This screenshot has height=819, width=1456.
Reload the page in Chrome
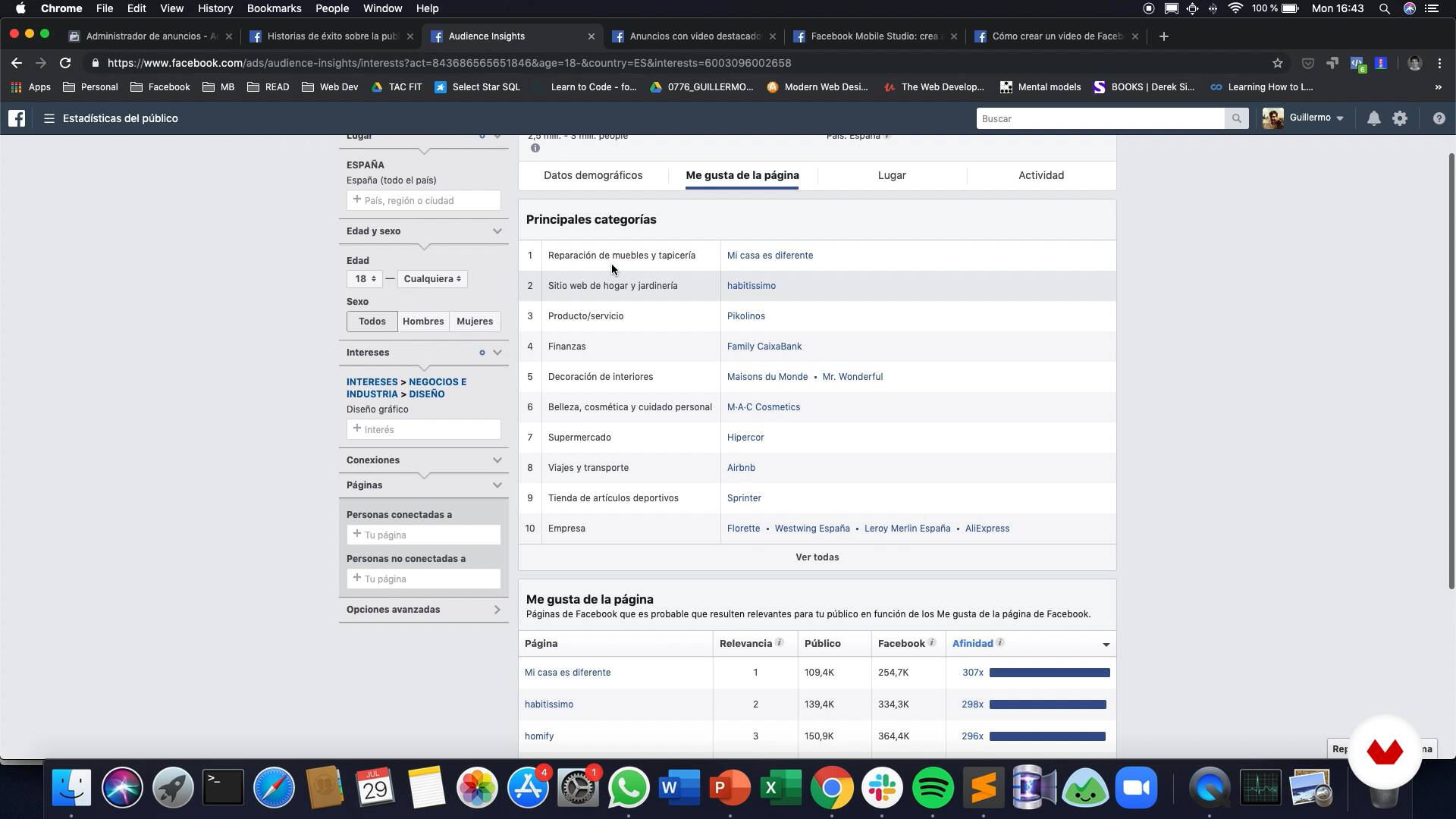(65, 63)
